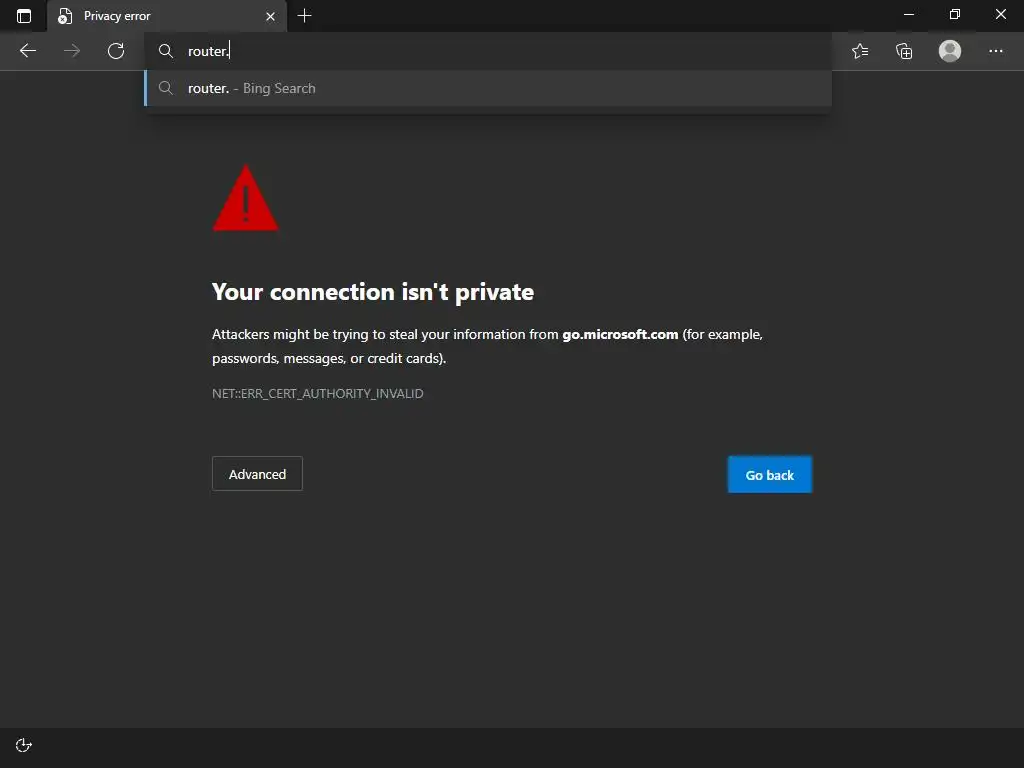Click the forward navigation arrow
This screenshot has width=1024, height=768.
(72, 51)
